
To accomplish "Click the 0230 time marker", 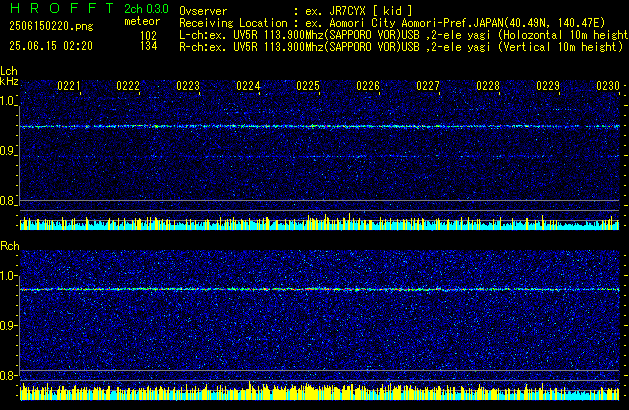I will (608, 86).
